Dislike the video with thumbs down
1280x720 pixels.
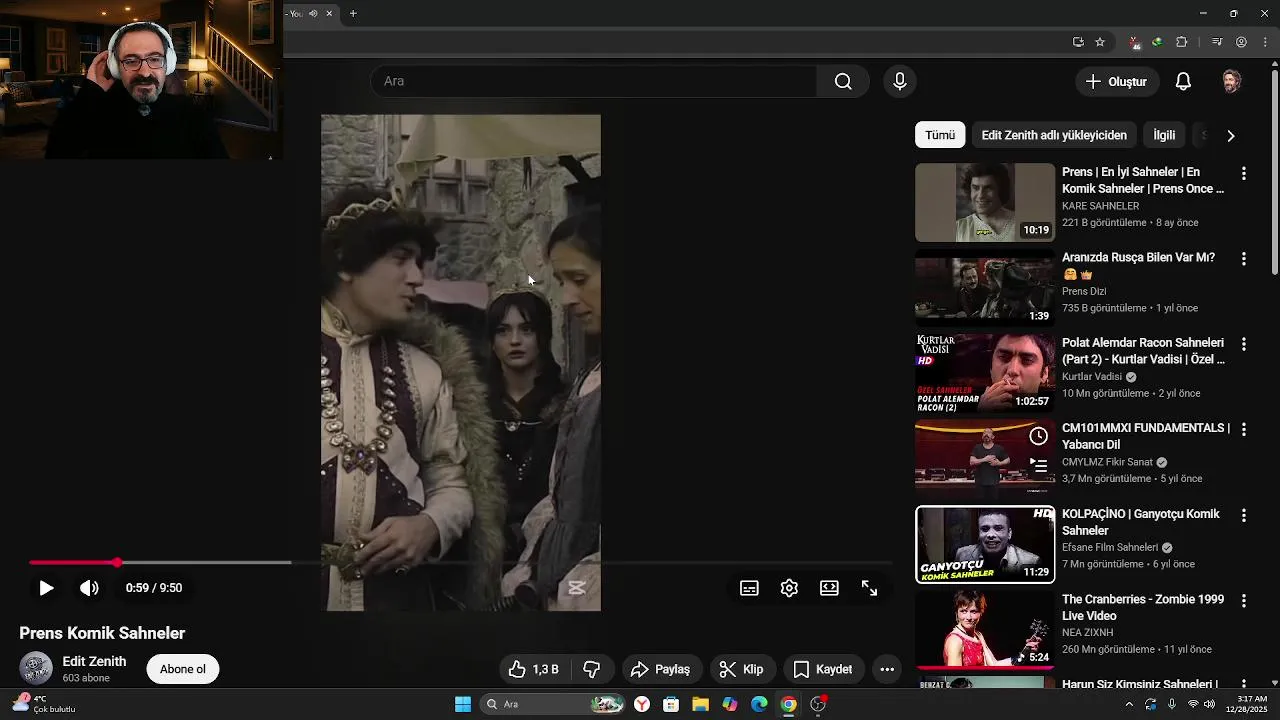pos(591,669)
